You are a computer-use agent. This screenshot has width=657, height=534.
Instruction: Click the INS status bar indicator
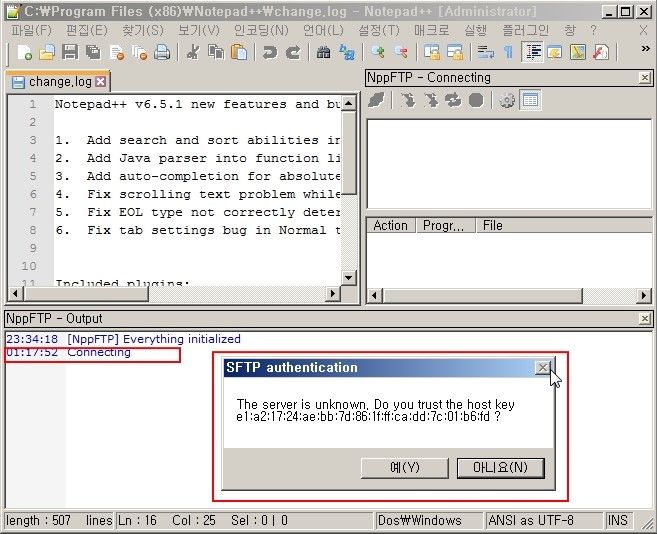point(618,521)
